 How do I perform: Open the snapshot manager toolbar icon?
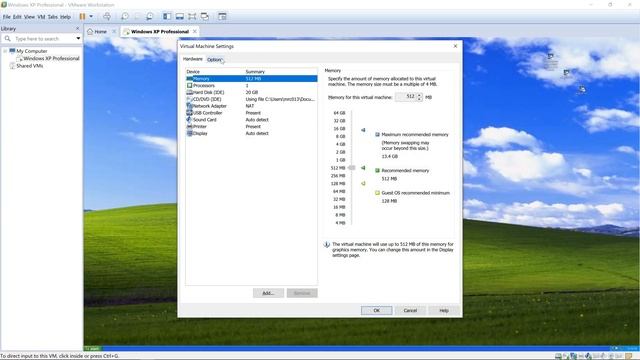[149, 16]
